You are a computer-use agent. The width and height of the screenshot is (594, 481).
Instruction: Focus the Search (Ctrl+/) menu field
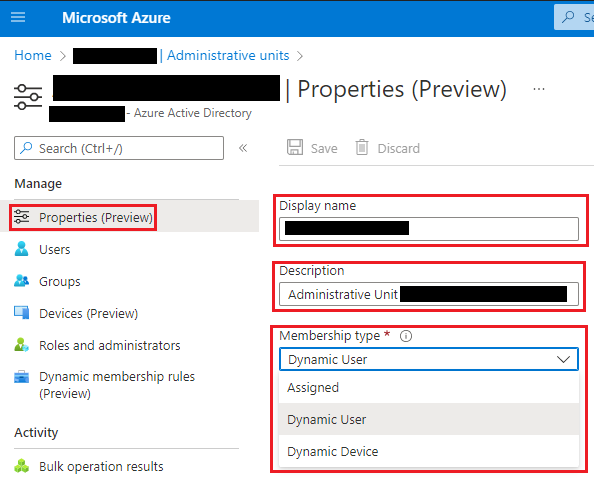[x=119, y=148]
